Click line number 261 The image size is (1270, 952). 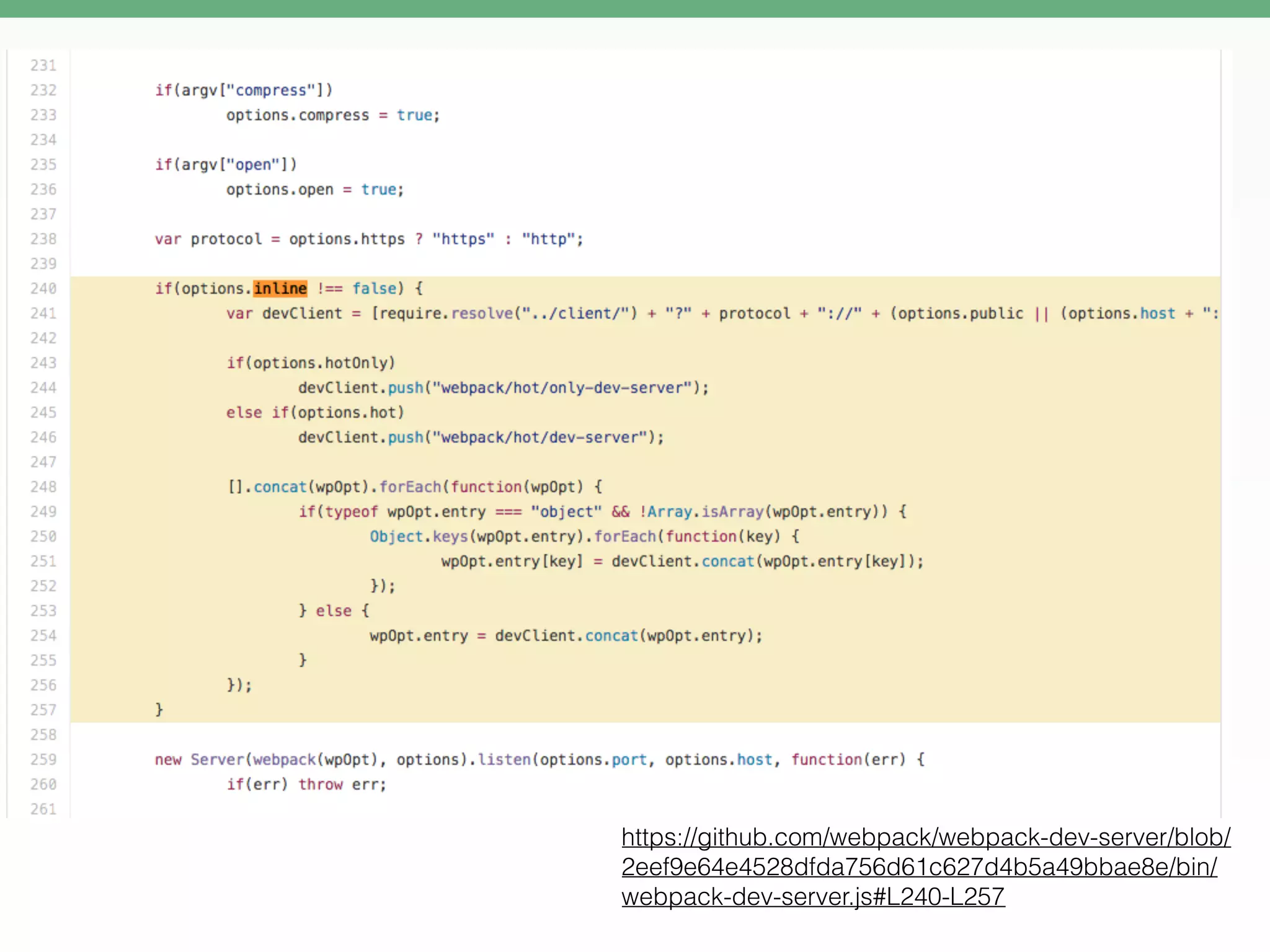click(x=43, y=809)
